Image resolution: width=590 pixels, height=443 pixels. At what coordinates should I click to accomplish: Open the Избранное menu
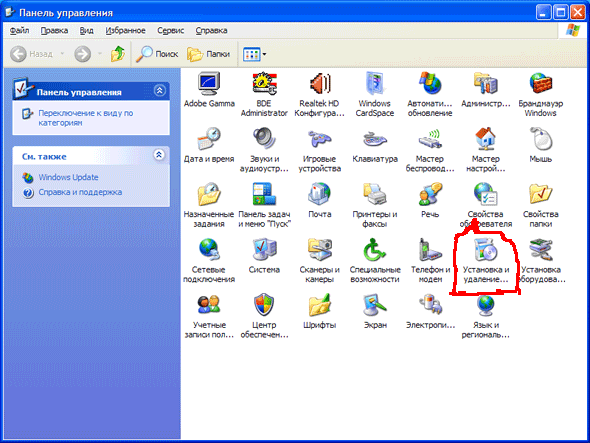(x=125, y=31)
